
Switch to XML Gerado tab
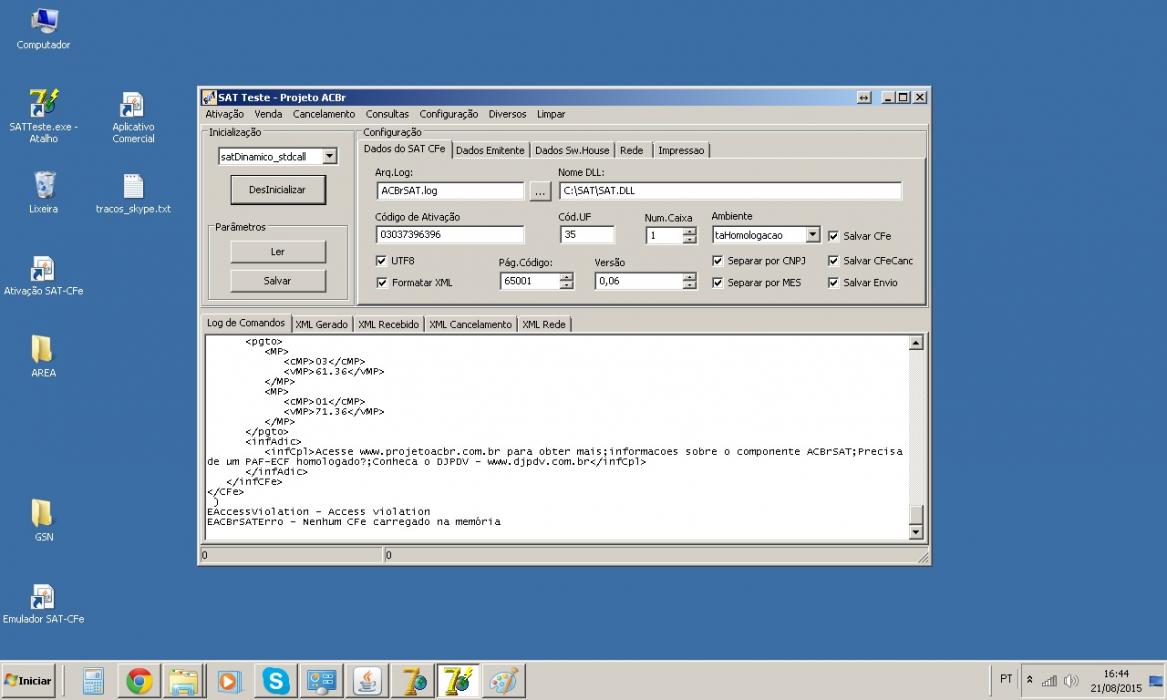[321, 324]
